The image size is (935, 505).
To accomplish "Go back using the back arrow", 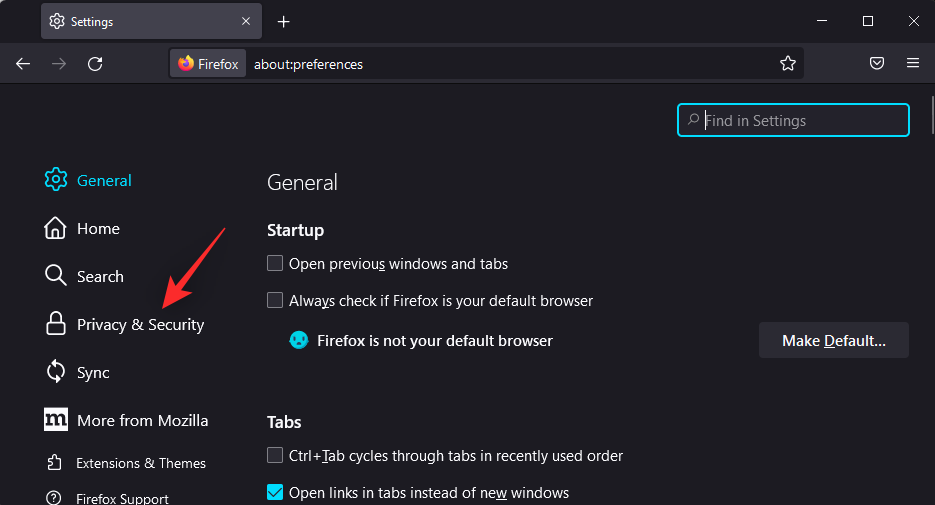I will tap(23, 64).
